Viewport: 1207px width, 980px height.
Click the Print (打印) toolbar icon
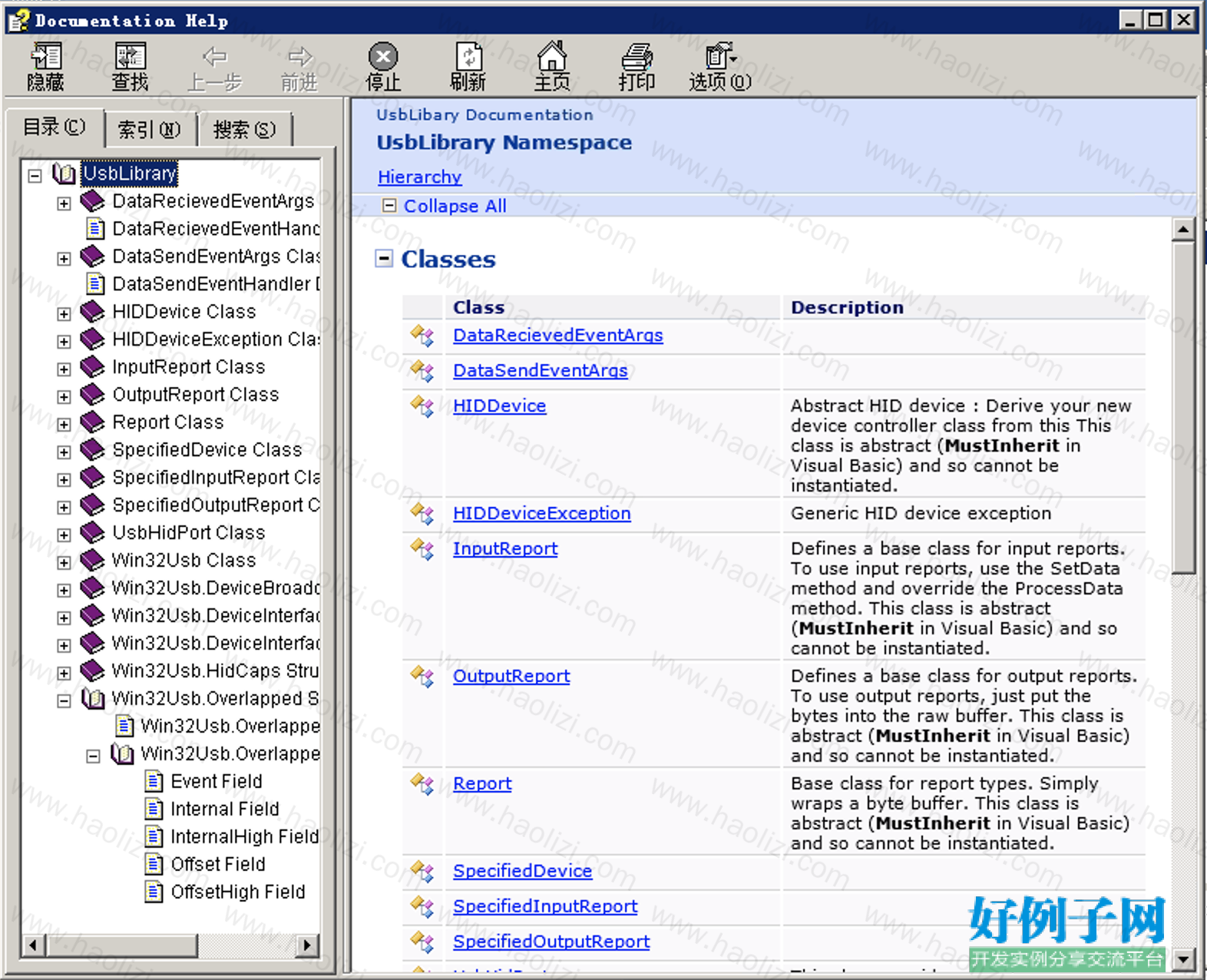point(637,66)
